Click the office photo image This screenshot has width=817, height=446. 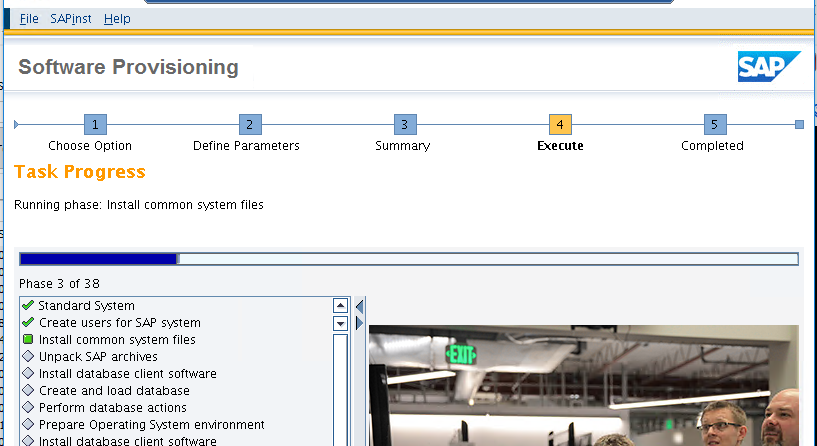[x=584, y=386]
